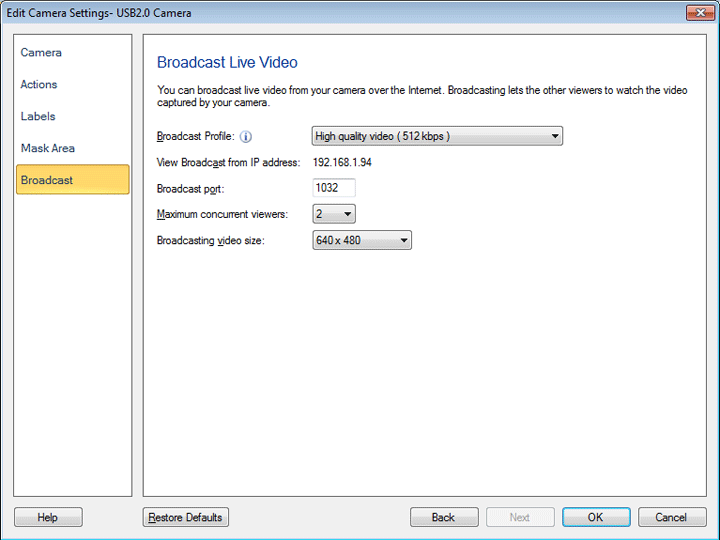Go back with the Back button

click(x=444, y=518)
